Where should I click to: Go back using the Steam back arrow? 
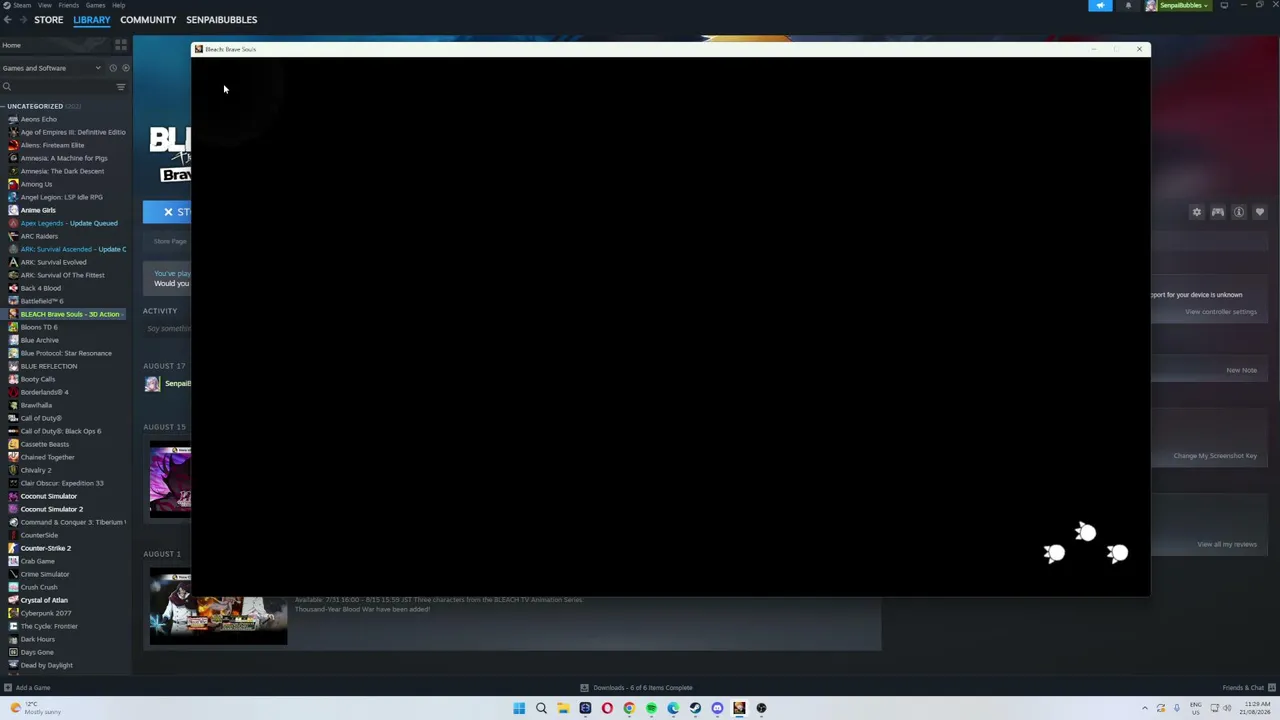click(7, 20)
